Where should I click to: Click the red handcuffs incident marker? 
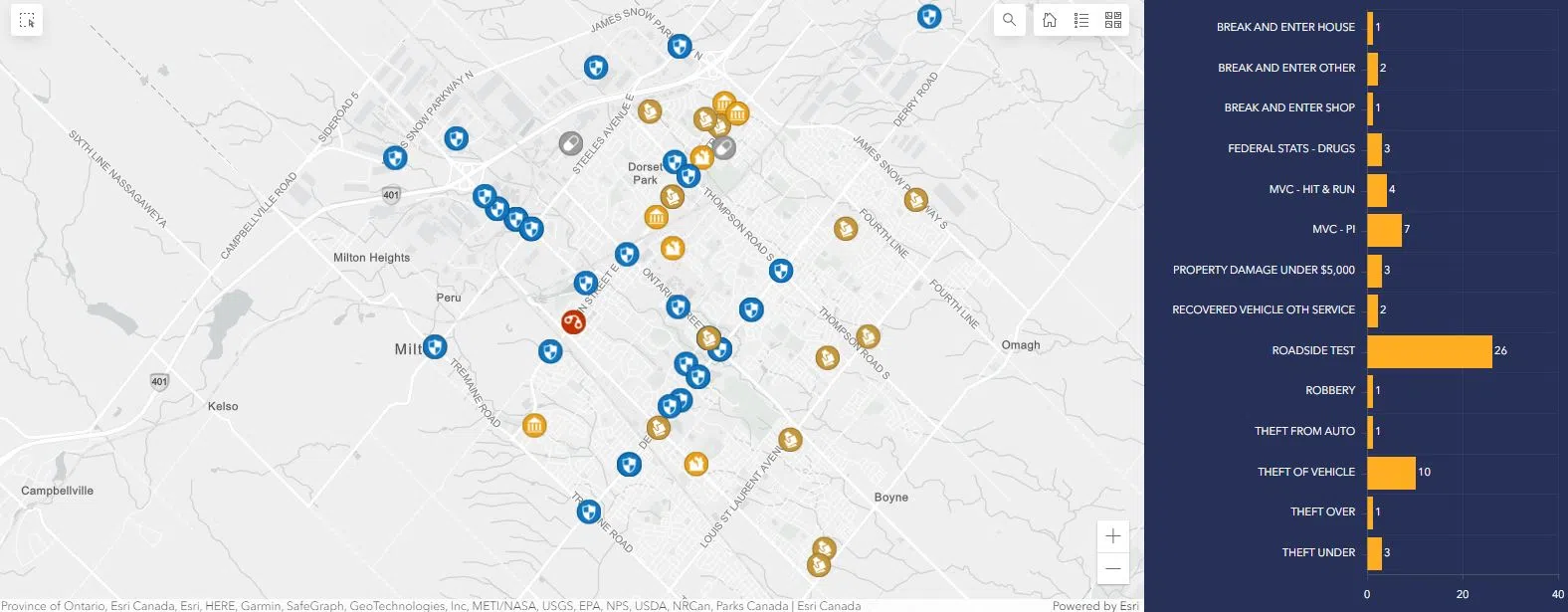tap(573, 321)
